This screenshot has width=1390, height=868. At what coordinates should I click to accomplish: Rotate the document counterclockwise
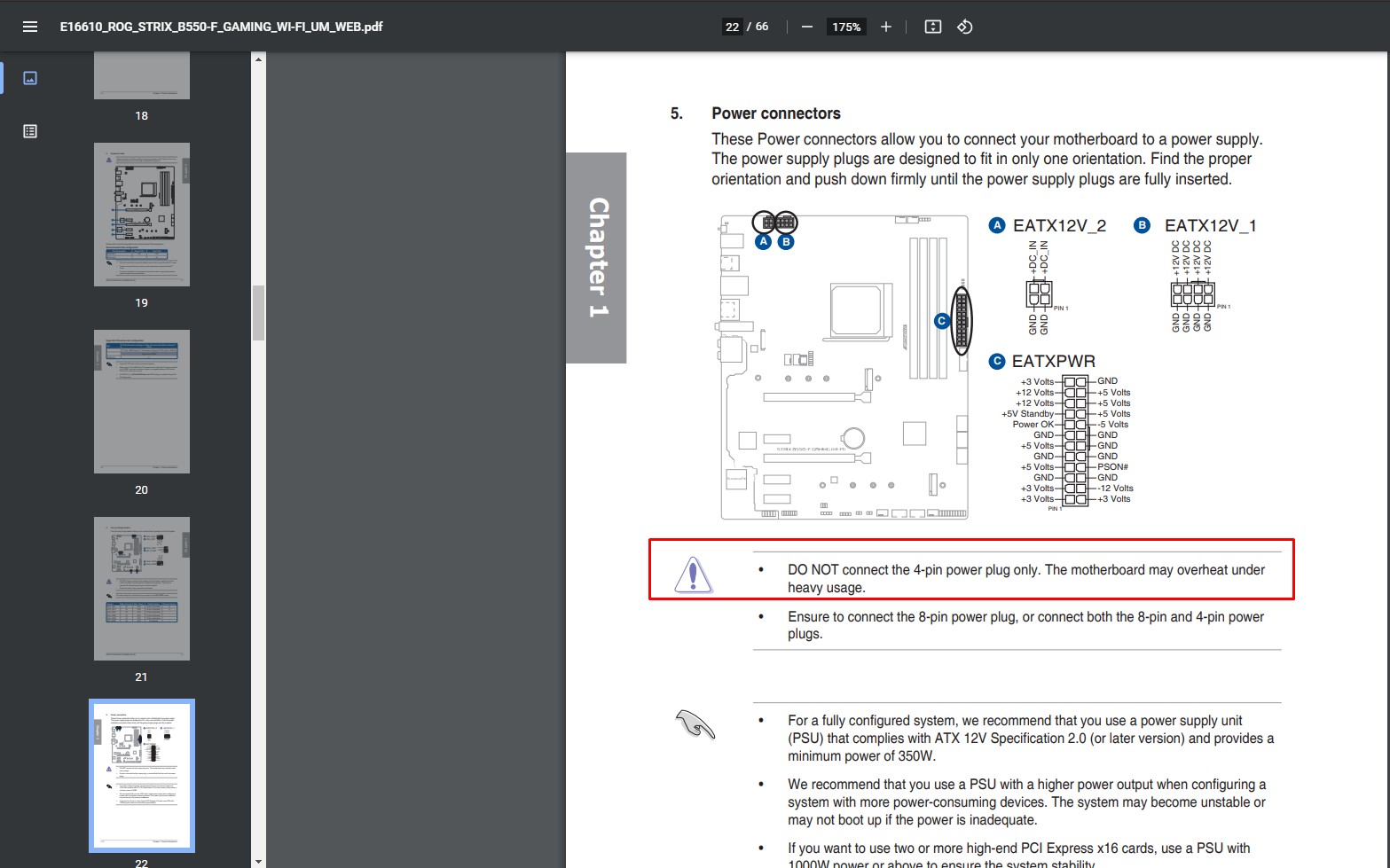(965, 27)
